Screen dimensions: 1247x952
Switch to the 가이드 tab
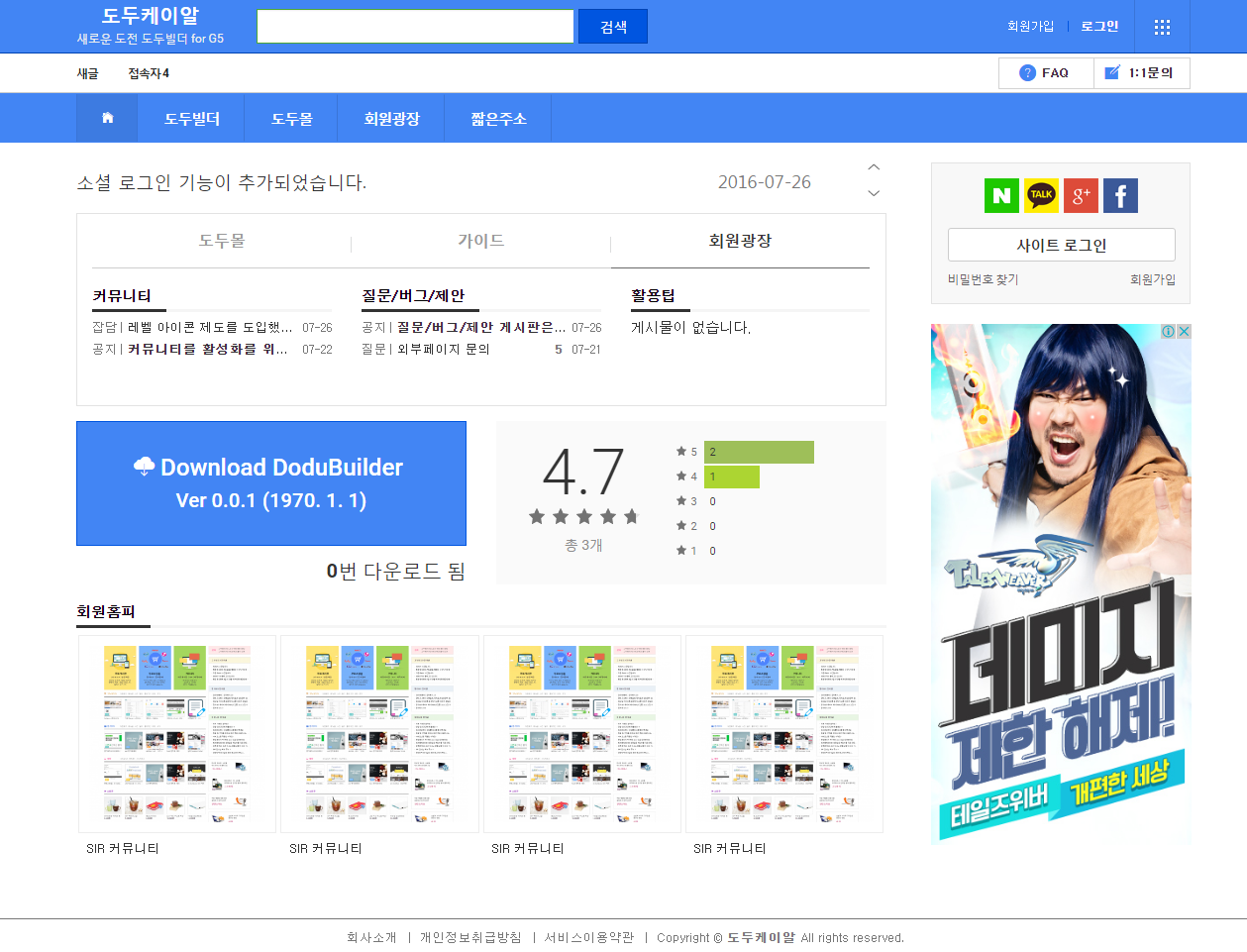click(x=481, y=241)
